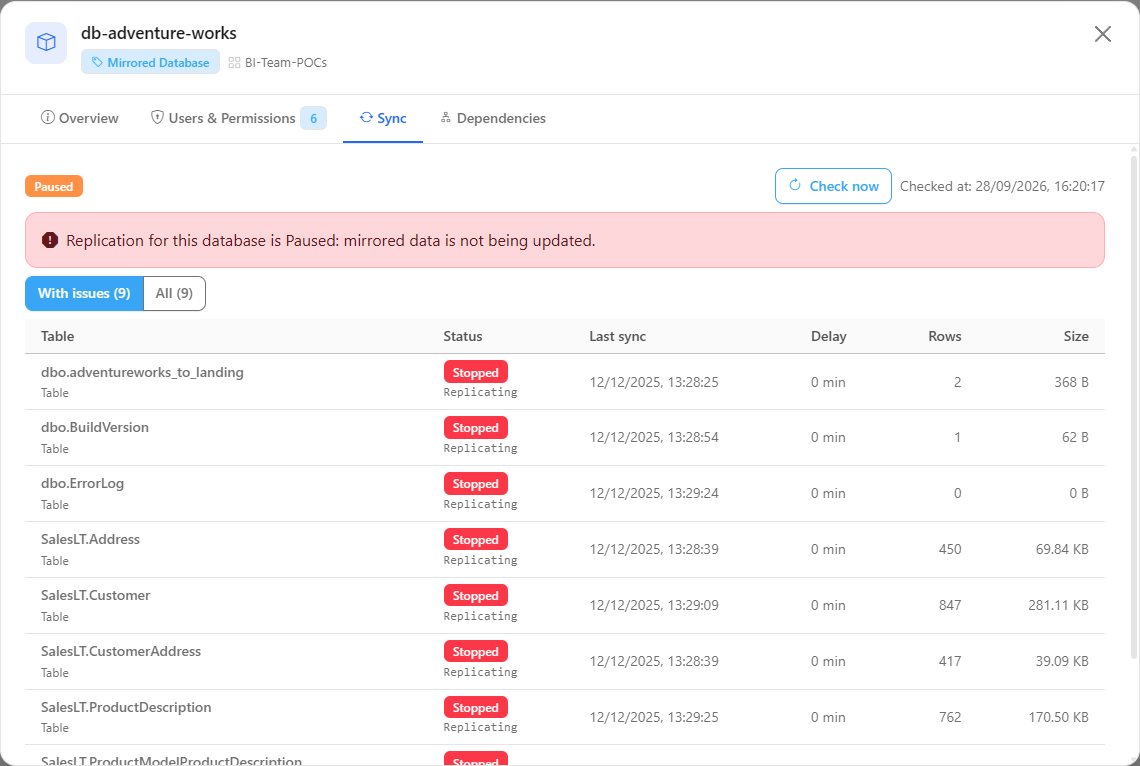Click the 170.50 KB size value
Screen dimensions: 1140x766
click(1058, 717)
